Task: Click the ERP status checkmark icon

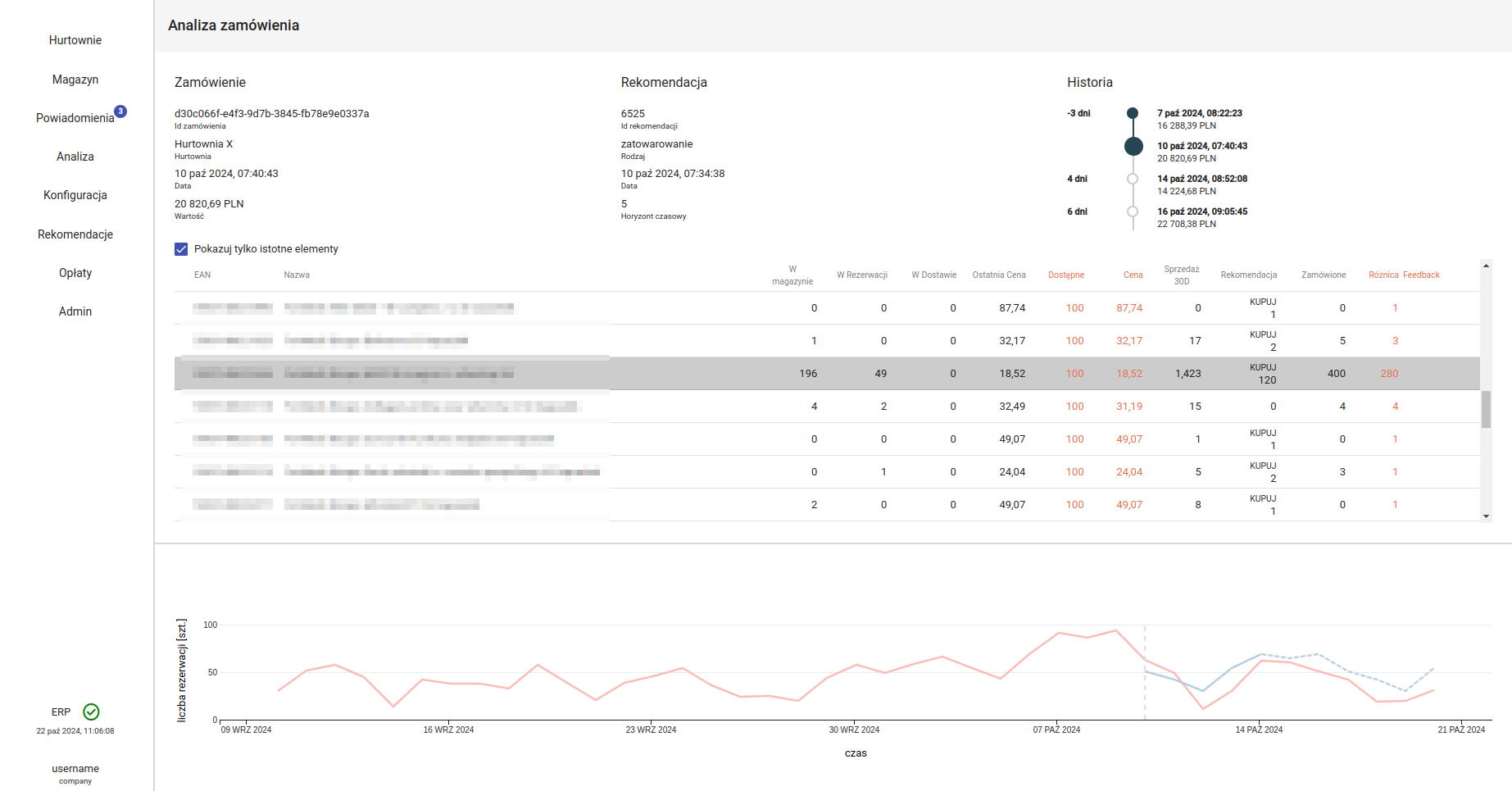Action: 91,711
